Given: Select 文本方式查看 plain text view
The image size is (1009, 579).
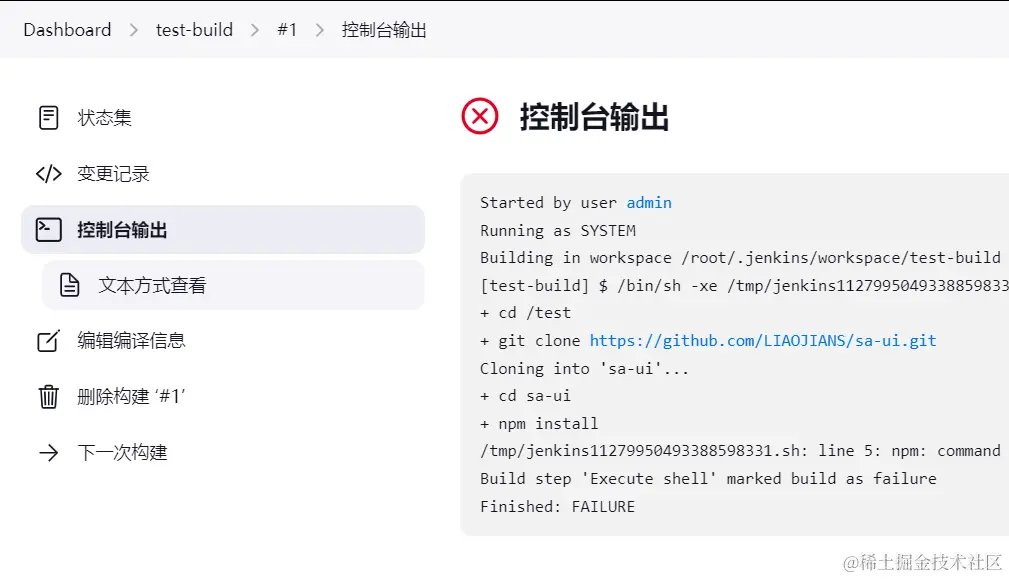Looking at the screenshot, I should (152, 285).
